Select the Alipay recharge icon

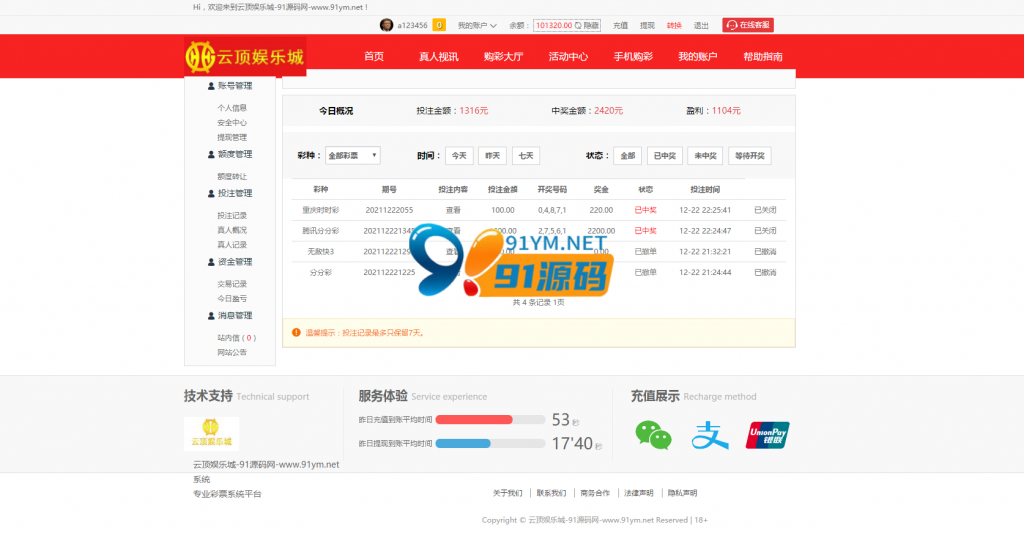click(710, 436)
